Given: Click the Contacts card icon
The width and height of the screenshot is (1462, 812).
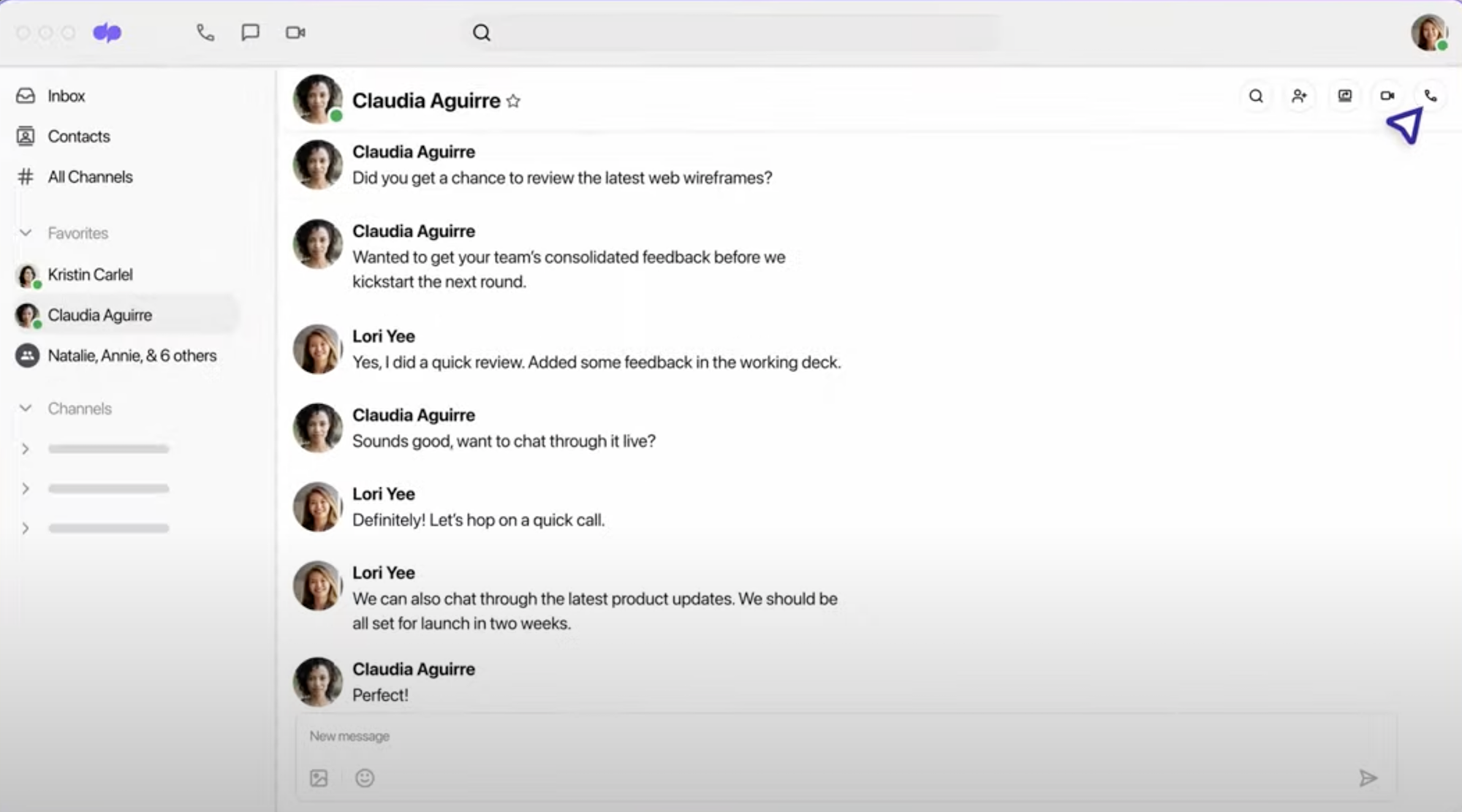Looking at the screenshot, I should point(26,137).
